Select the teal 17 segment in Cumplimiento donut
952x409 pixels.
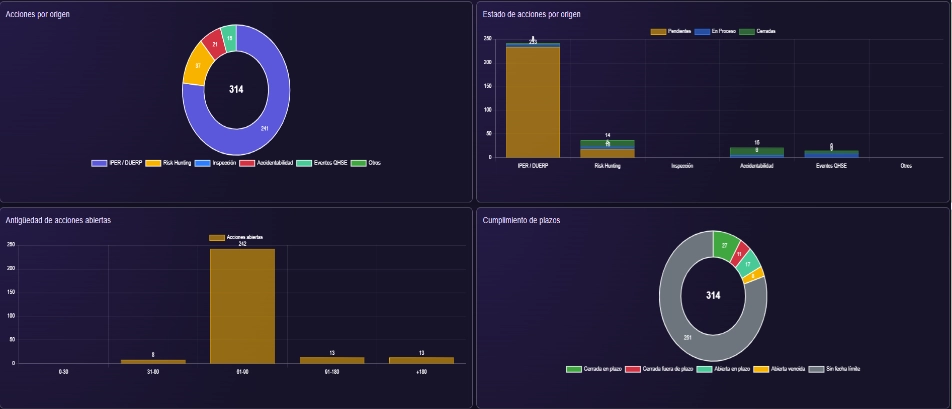[748, 264]
